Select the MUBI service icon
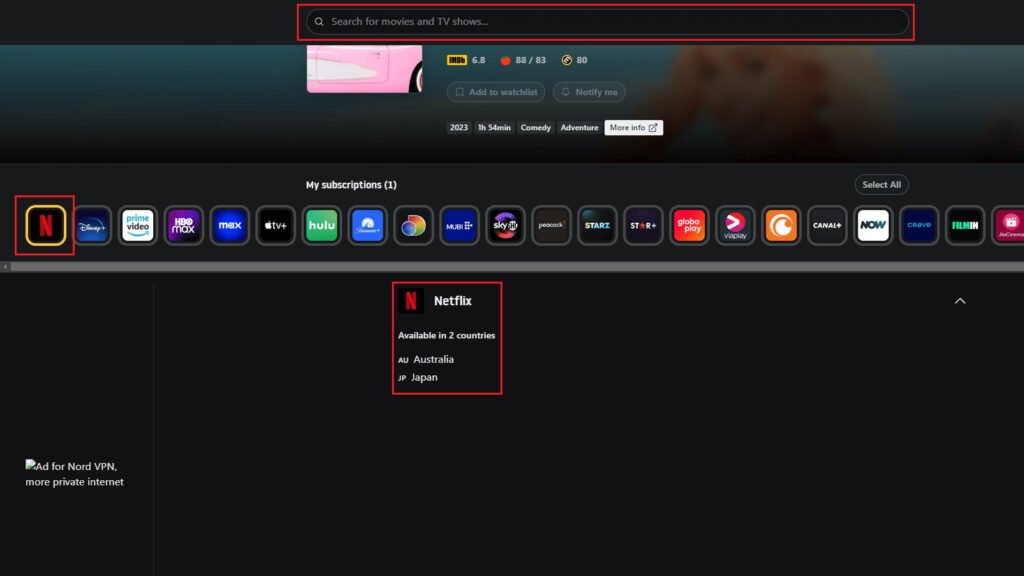 point(459,225)
